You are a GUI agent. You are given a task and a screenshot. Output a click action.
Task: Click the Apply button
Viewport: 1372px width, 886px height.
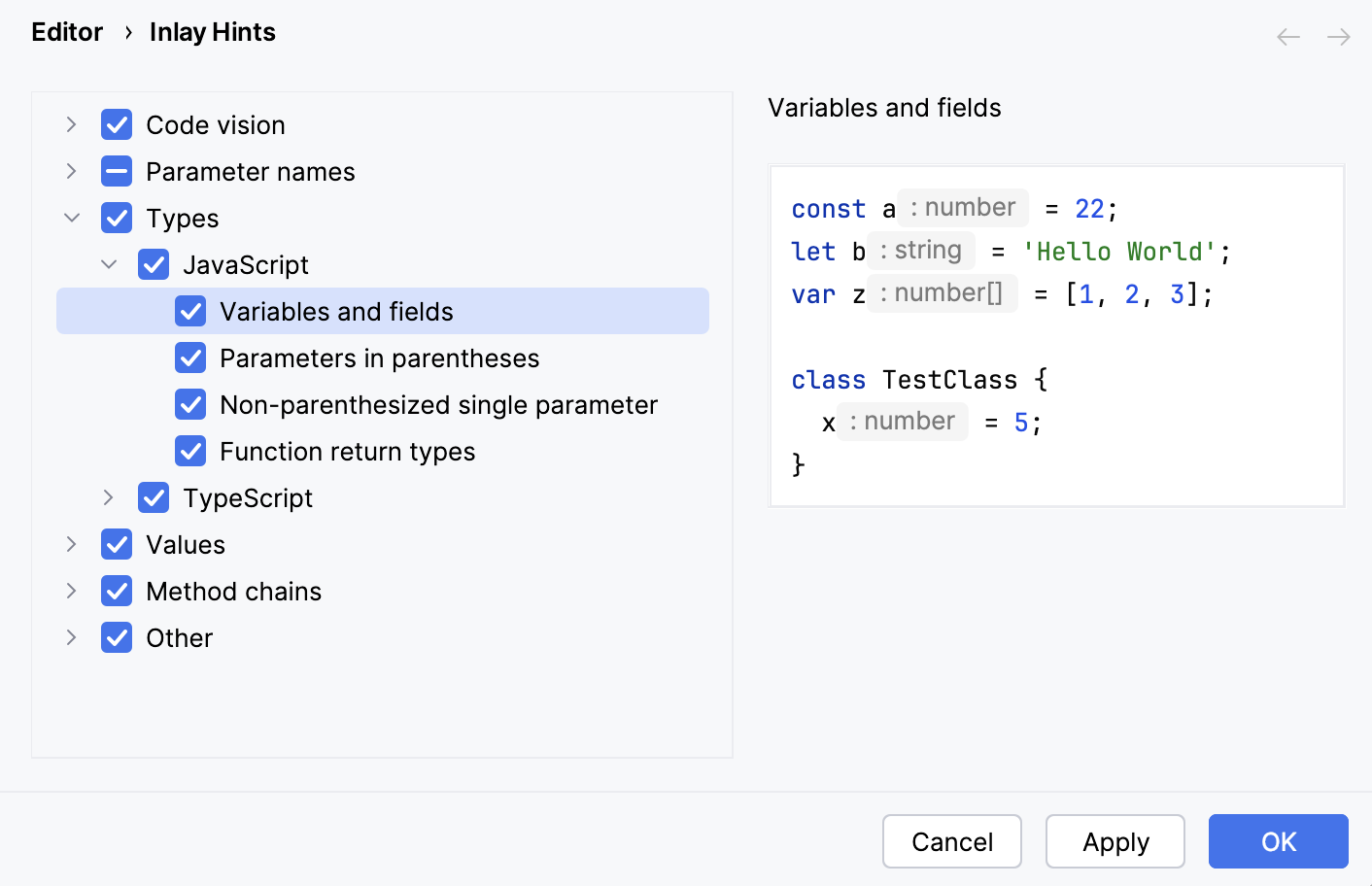(x=1115, y=841)
